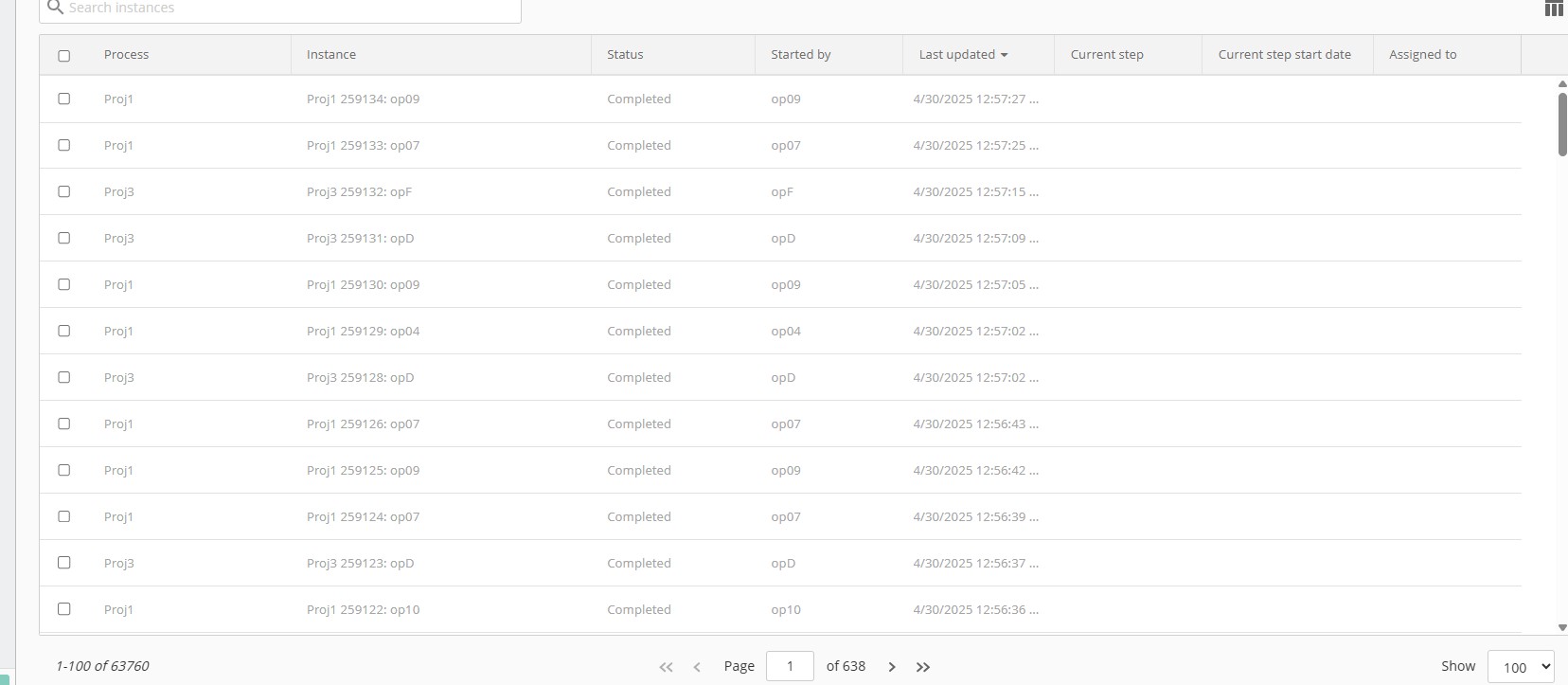Sort by the Current step column header

pos(1107,55)
